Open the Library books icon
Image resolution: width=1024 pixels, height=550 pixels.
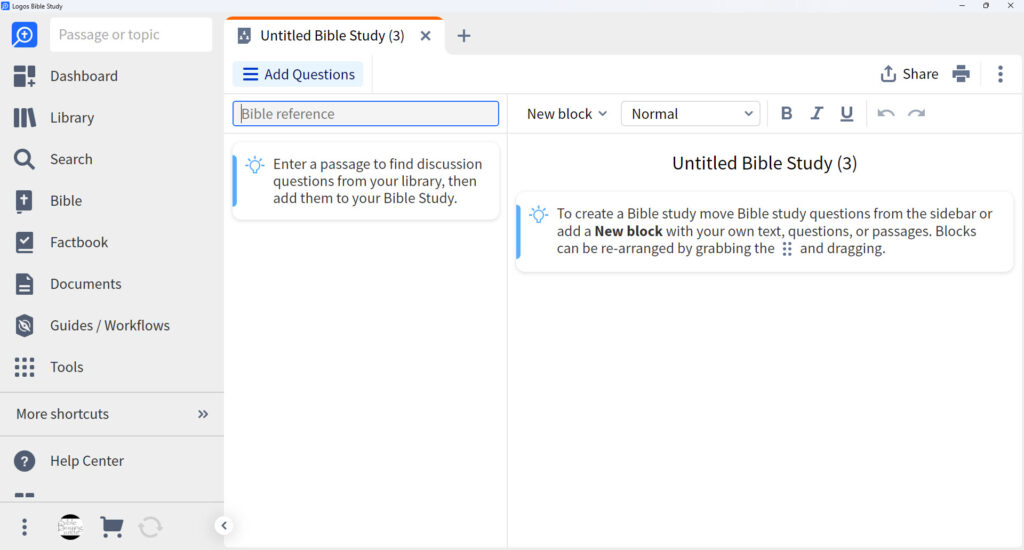point(24,118)
